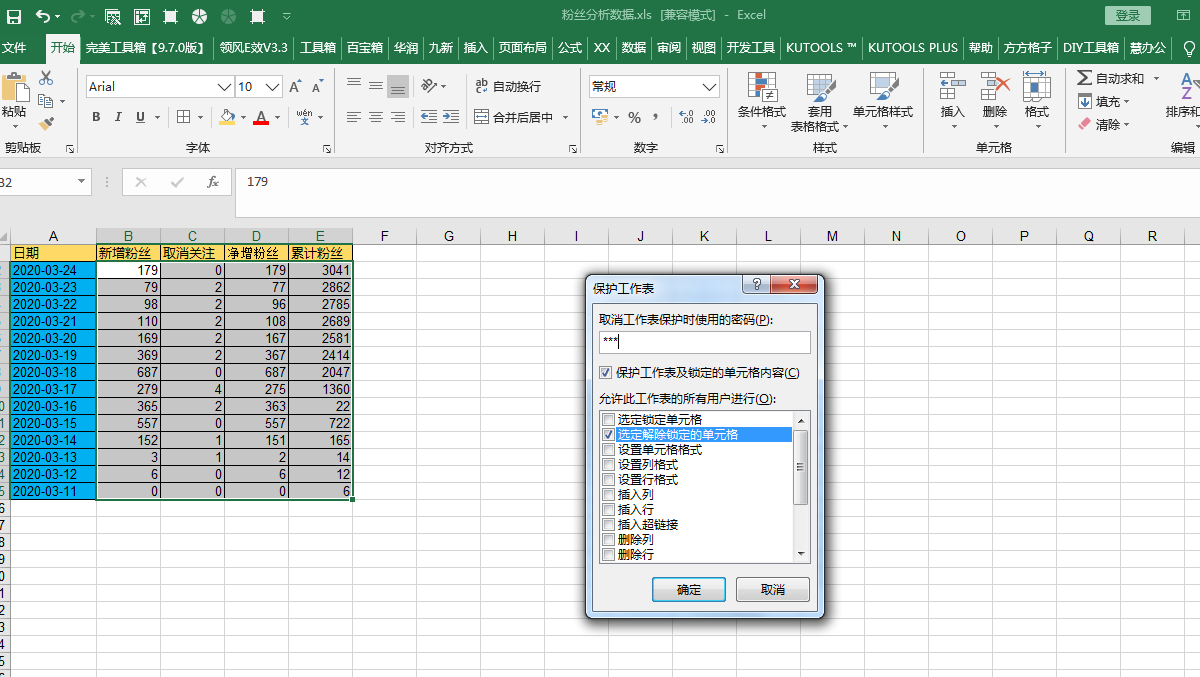Screen dimensions: 1200x677
Task: Toggle 保护工作表及锁定的单元格内容 checkbox
Action: click(605, 373)
